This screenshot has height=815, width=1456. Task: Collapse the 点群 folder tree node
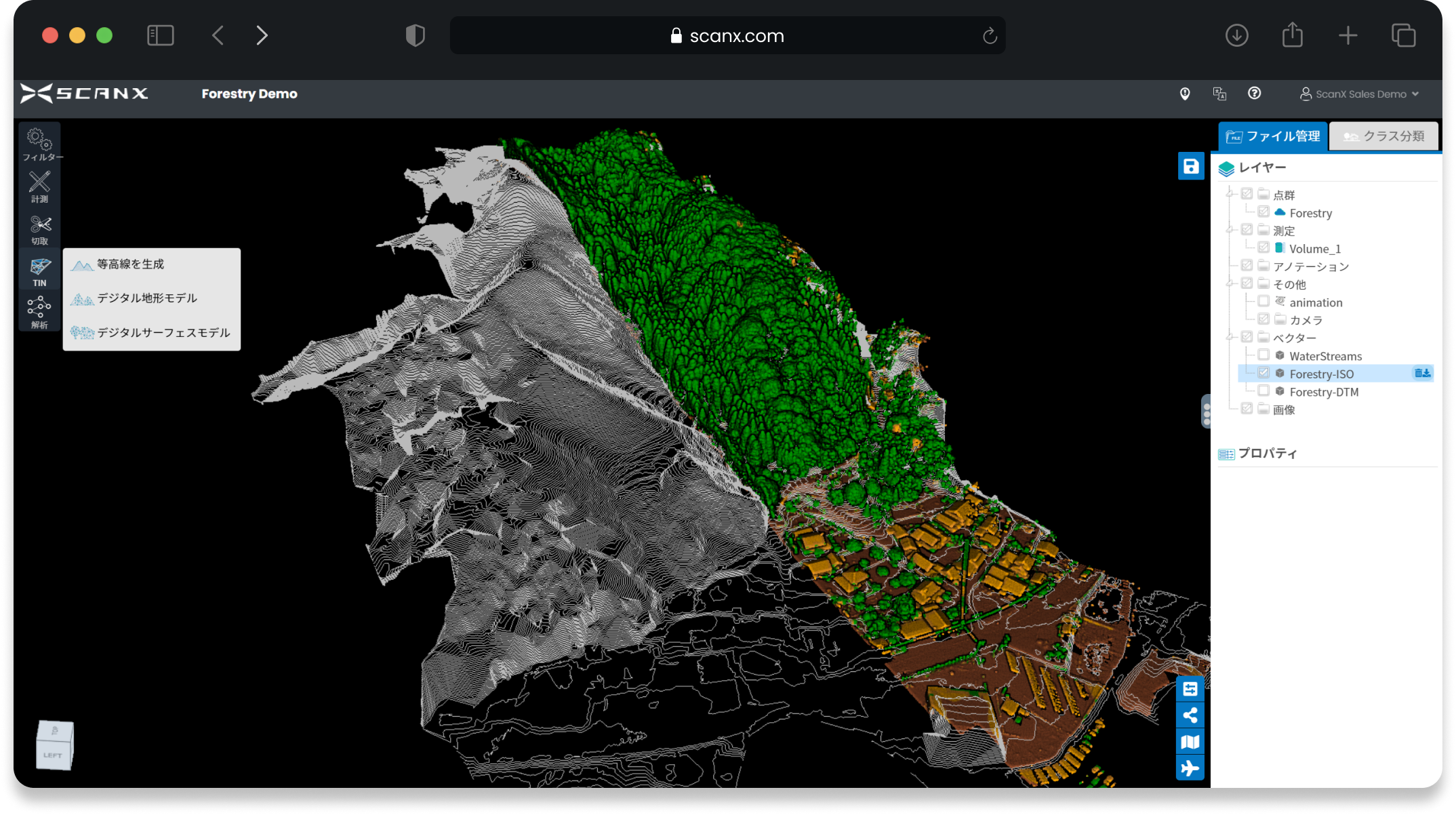tap(1230, 195)
